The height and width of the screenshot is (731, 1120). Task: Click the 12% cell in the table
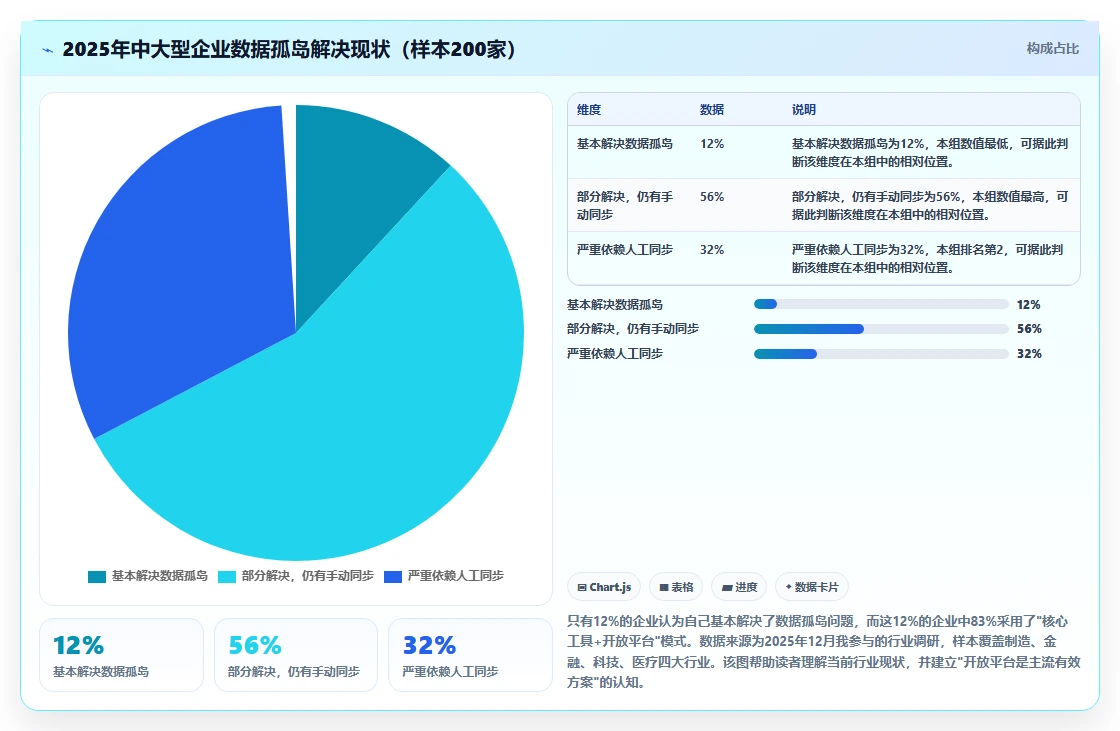[712, 144]
